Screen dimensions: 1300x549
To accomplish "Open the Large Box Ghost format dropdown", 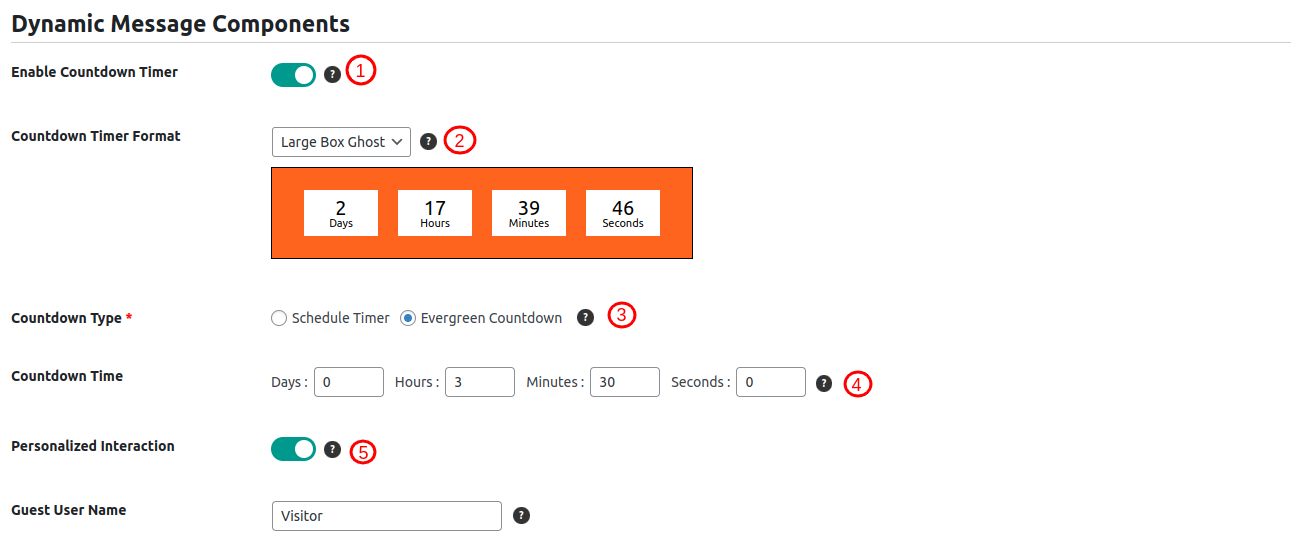I will 341,142.
